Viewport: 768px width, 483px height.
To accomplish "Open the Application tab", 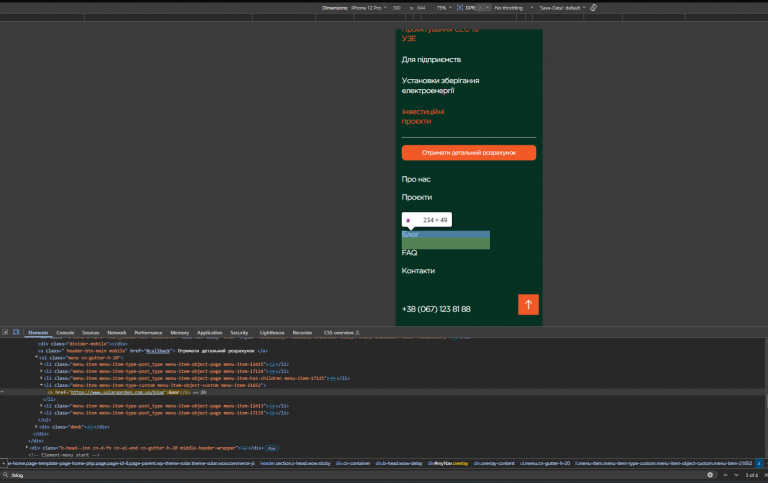I will [x=210, y=333].
